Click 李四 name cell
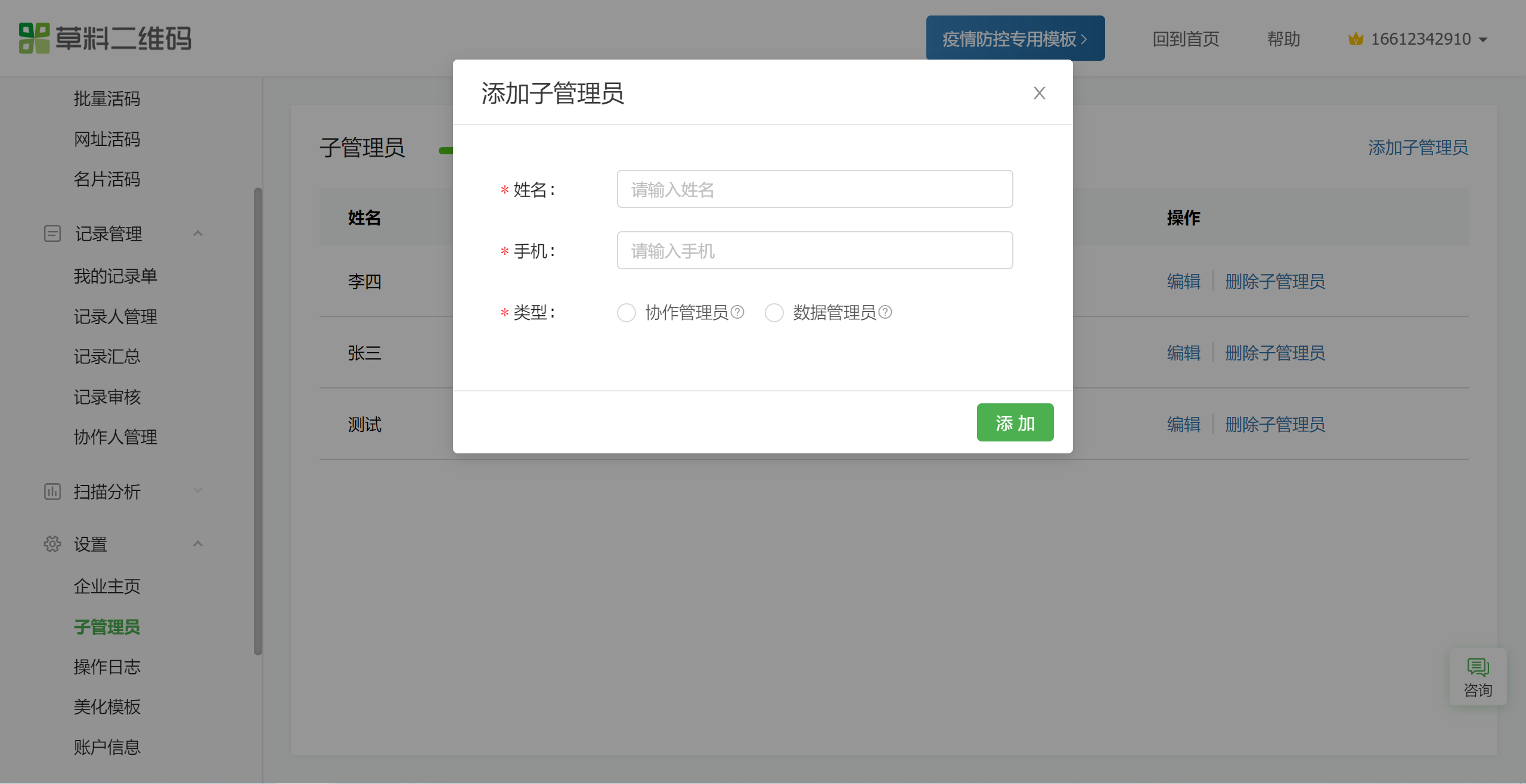 [x=365, y=281]
